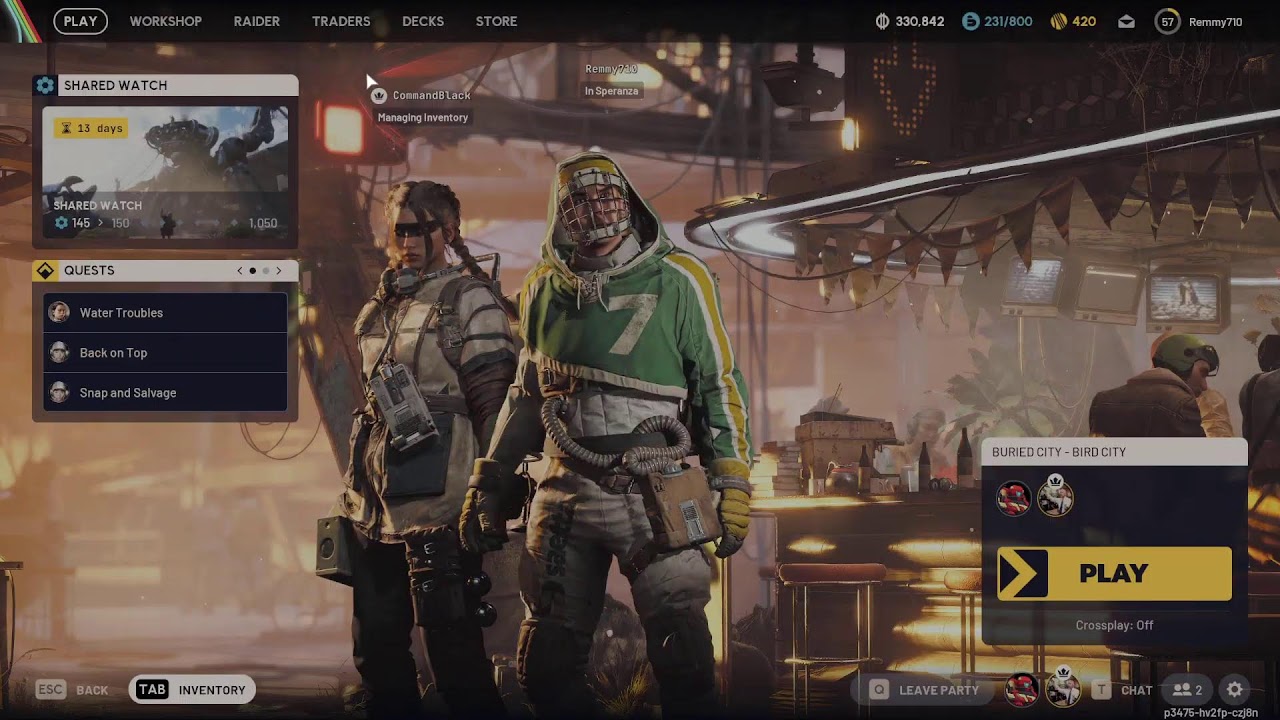Select the Back on Top quest giver portrait
This screenshot has height=720, width=1280.
click(x=59, y=353)
